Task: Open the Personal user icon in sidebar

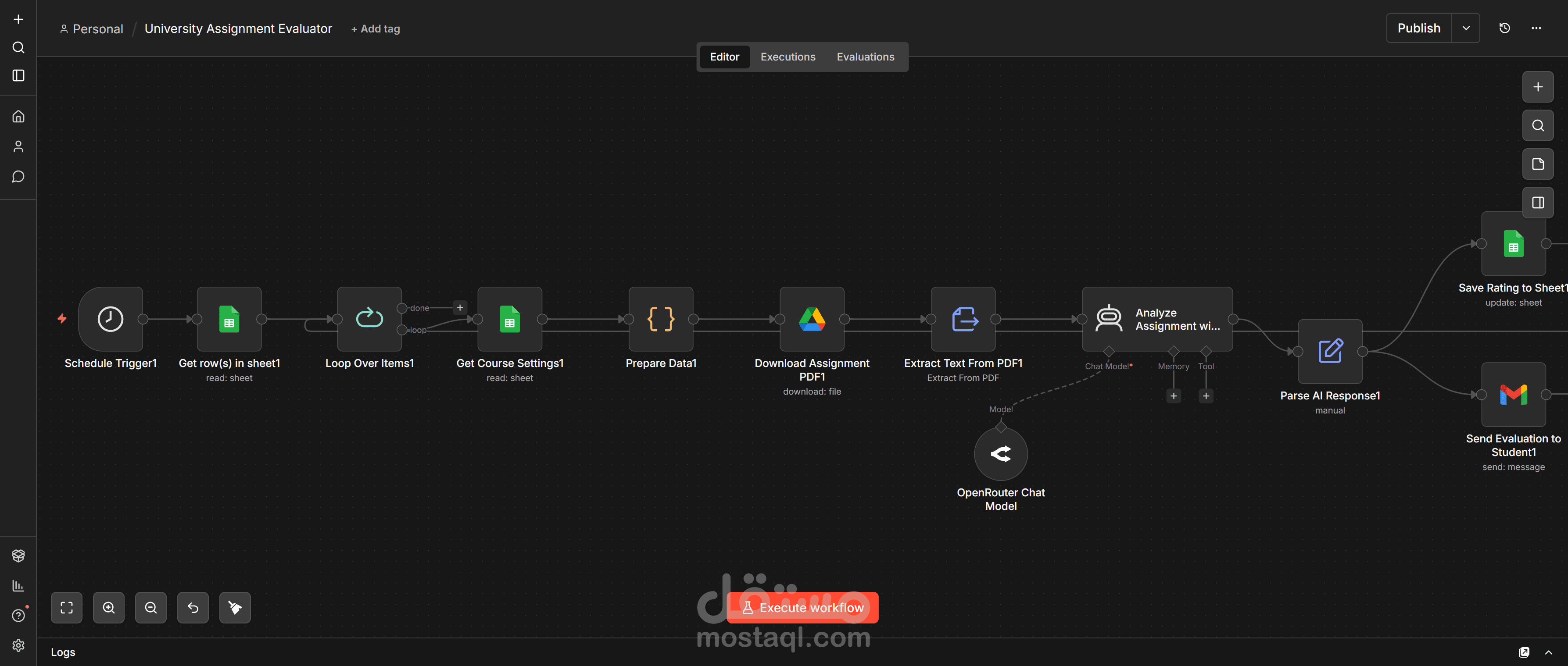Action: (x=18, y=146)
